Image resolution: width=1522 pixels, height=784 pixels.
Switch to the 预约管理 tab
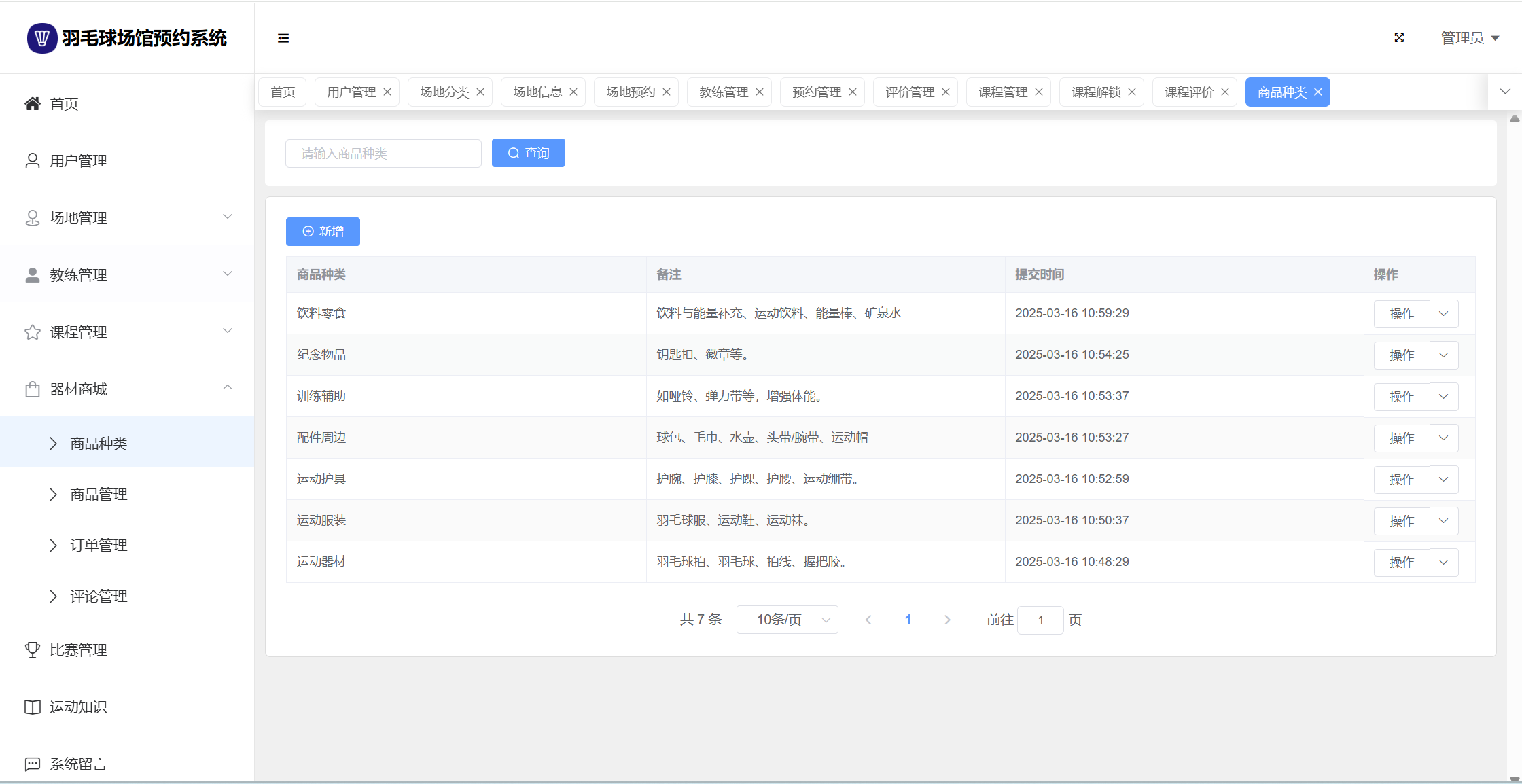tap(816, 92)
